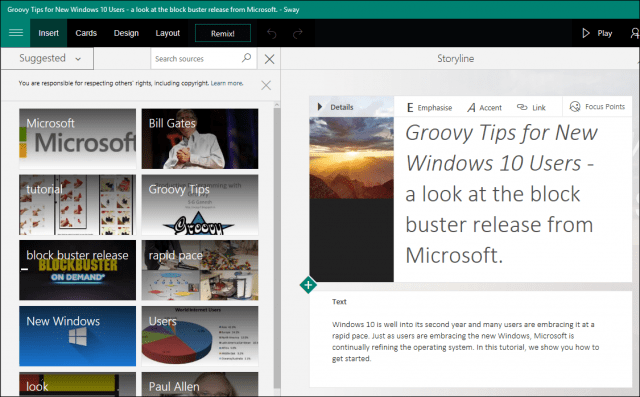Redo the last action
The width and height of the screenshot is (640, 397).
click(x=298, y=33)
